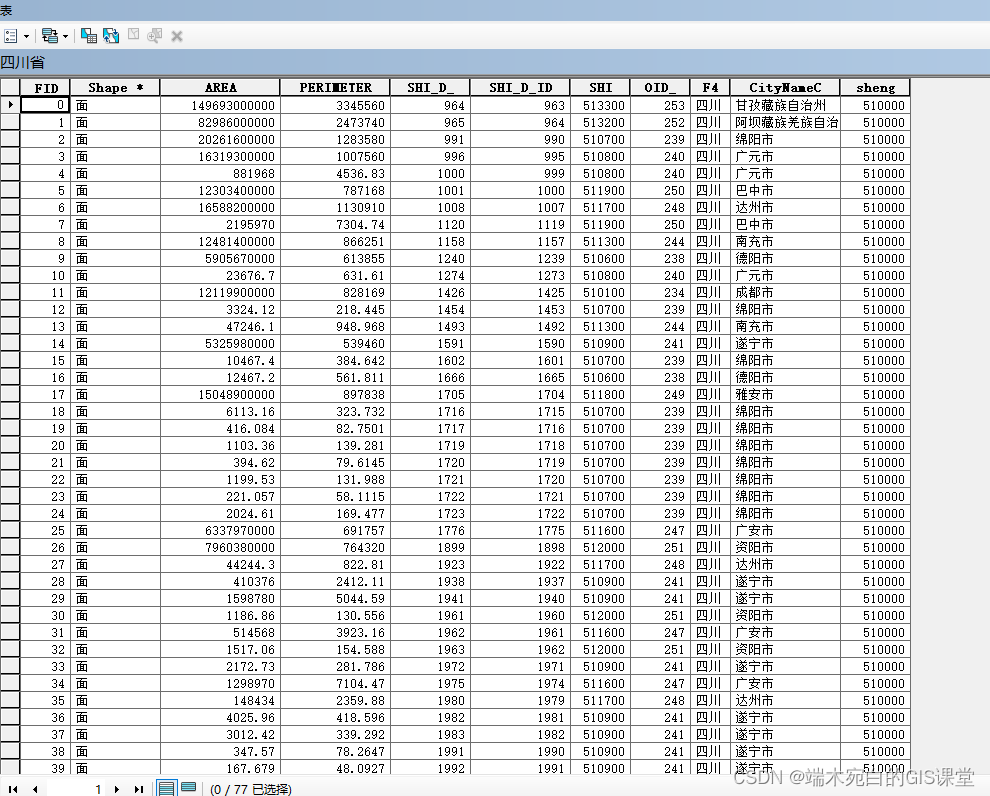Screen dimensions: 990x796
Task: Jump to the last record
Action: click(x=139, y=789)
